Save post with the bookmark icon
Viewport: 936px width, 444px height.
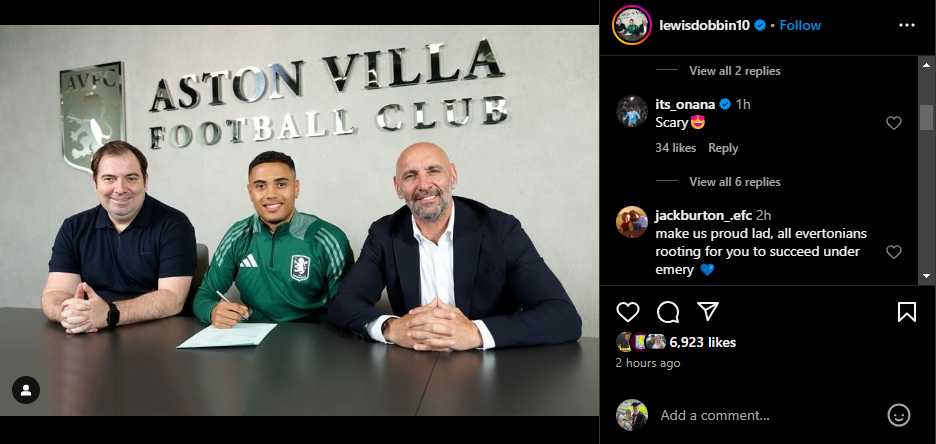[906, 312]
